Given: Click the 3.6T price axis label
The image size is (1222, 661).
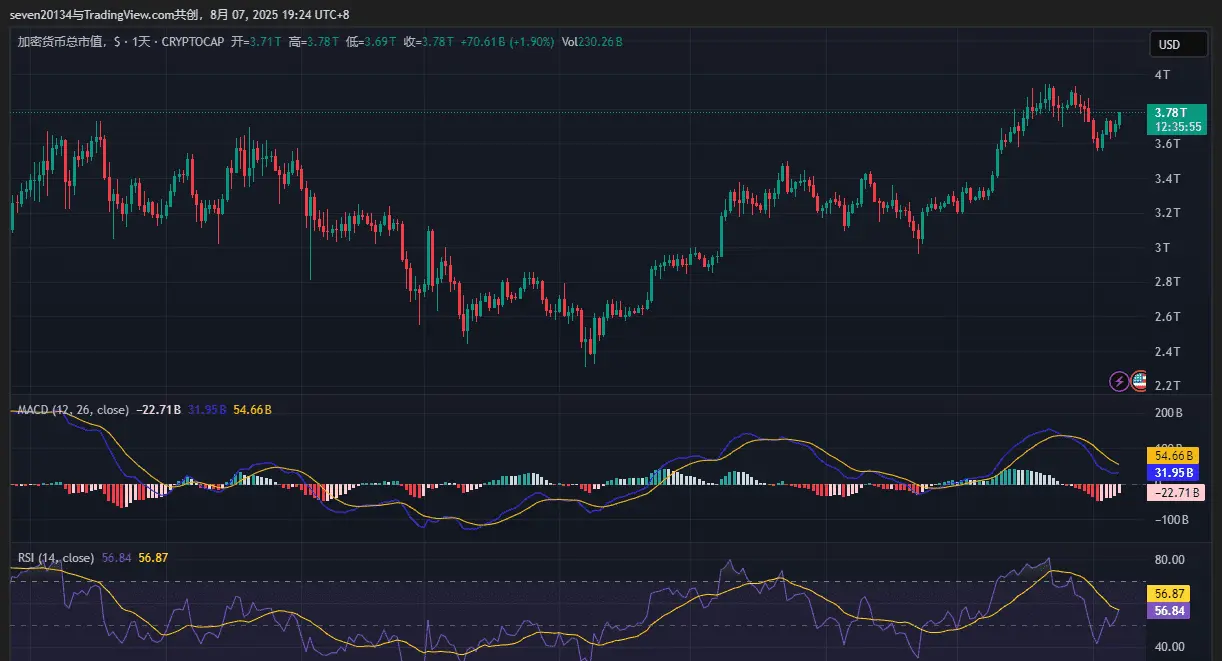Looking at the screenshot, I should (x=1167, y=144).
